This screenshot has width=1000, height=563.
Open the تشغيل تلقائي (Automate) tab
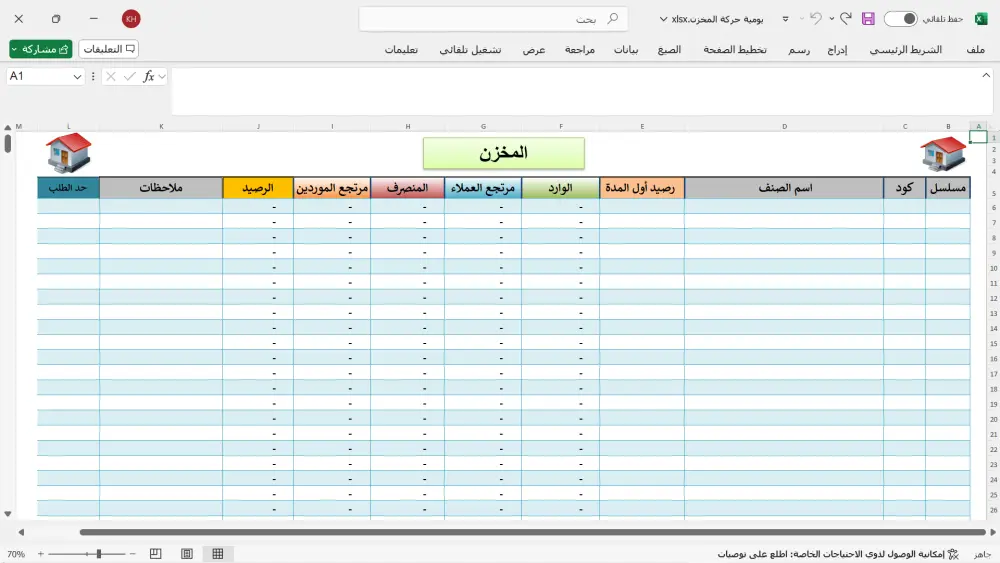pyautogui.click(x=470, y=50)
